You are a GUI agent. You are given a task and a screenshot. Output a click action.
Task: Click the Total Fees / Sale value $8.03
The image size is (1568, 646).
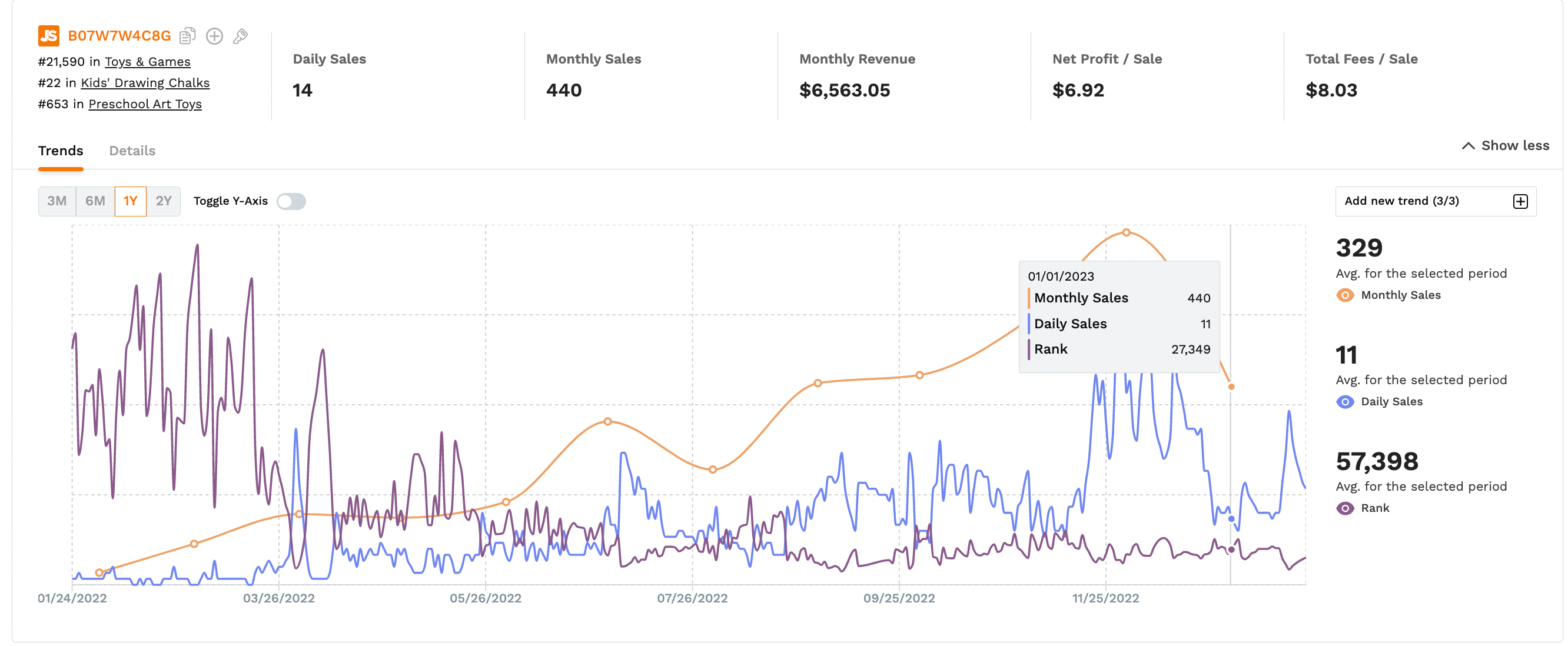tap(1331, 91)
